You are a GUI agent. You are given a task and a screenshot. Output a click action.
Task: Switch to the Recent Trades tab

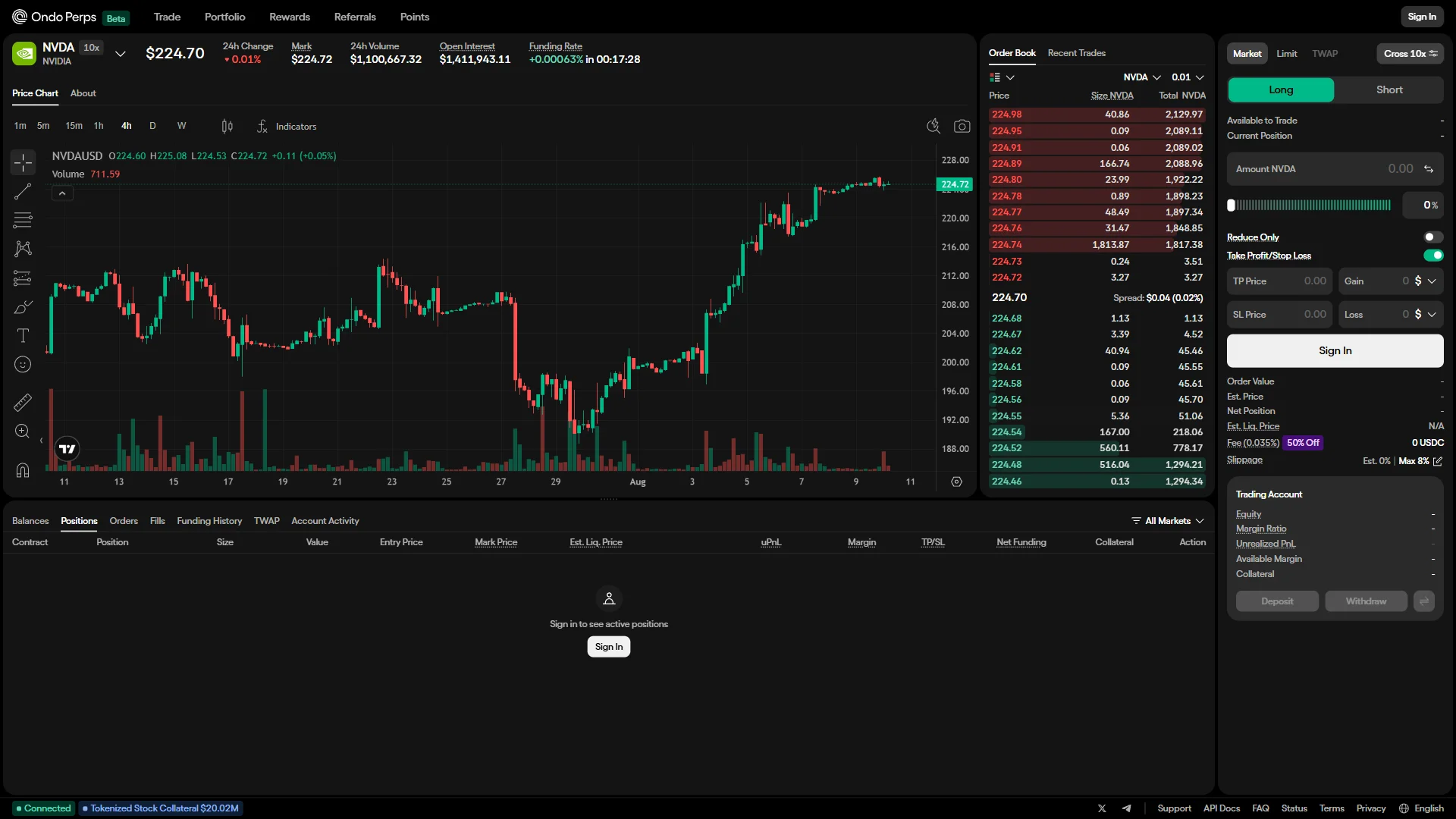coord(1076,53)
